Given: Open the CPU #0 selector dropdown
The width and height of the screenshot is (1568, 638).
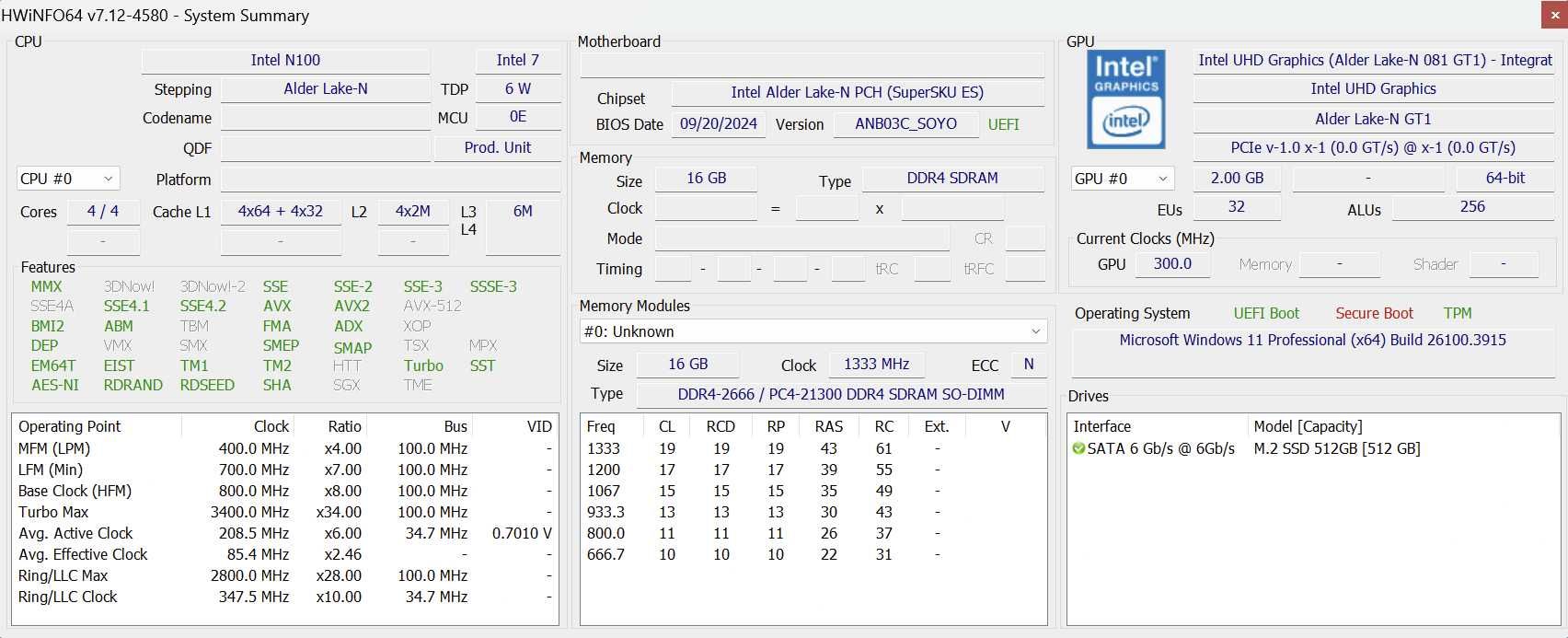Looking at the screenshot, I should point(68,179).
